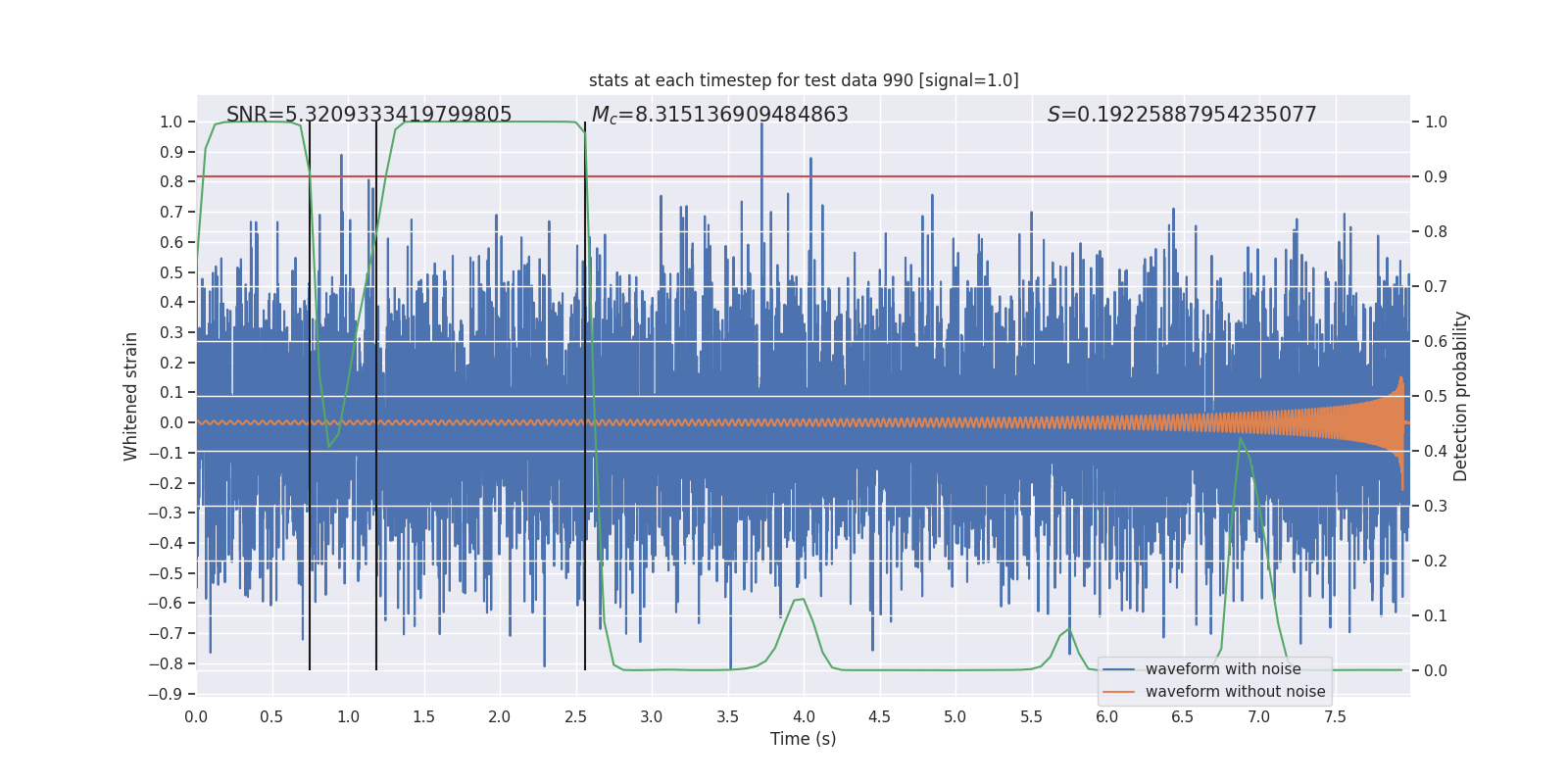Click the 'Whitened strain' axis label
The image size is (1568, 784).
click(x=130, y=396)
